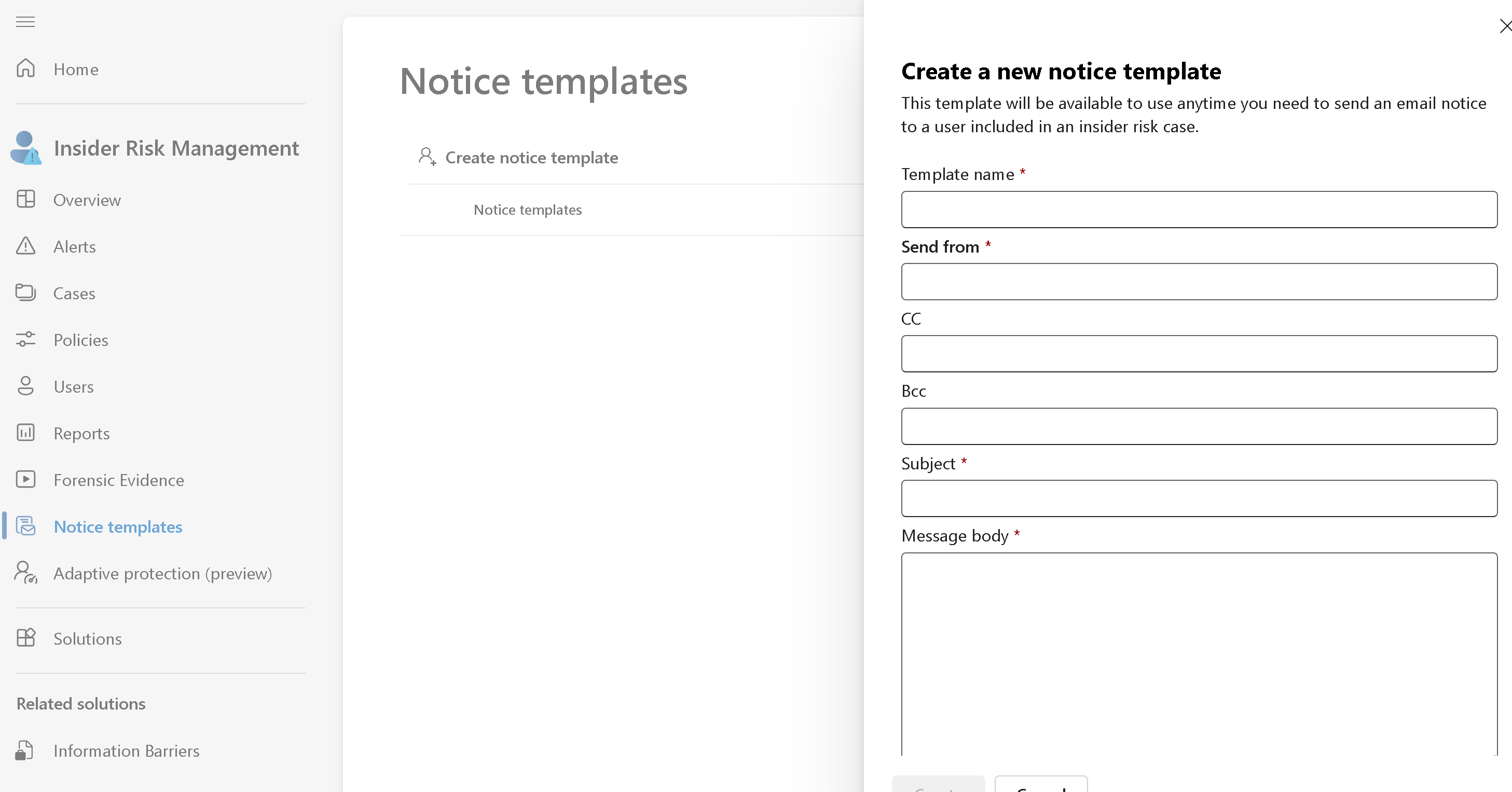Click into the CC field
This screenshot has width=1512, height=792.
[x=1199, y=354]
